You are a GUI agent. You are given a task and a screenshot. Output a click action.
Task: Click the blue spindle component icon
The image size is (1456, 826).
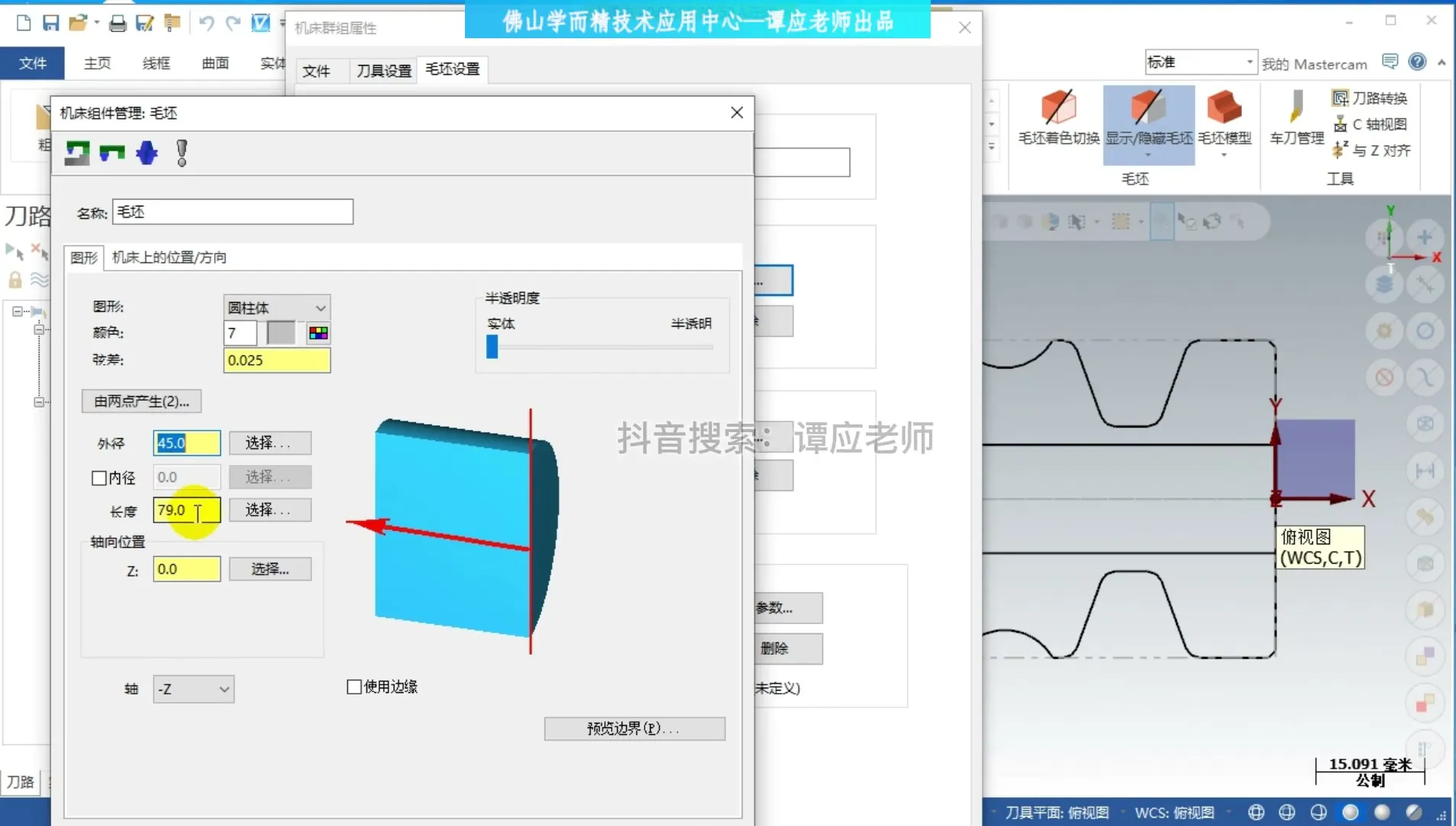(146, 152)
